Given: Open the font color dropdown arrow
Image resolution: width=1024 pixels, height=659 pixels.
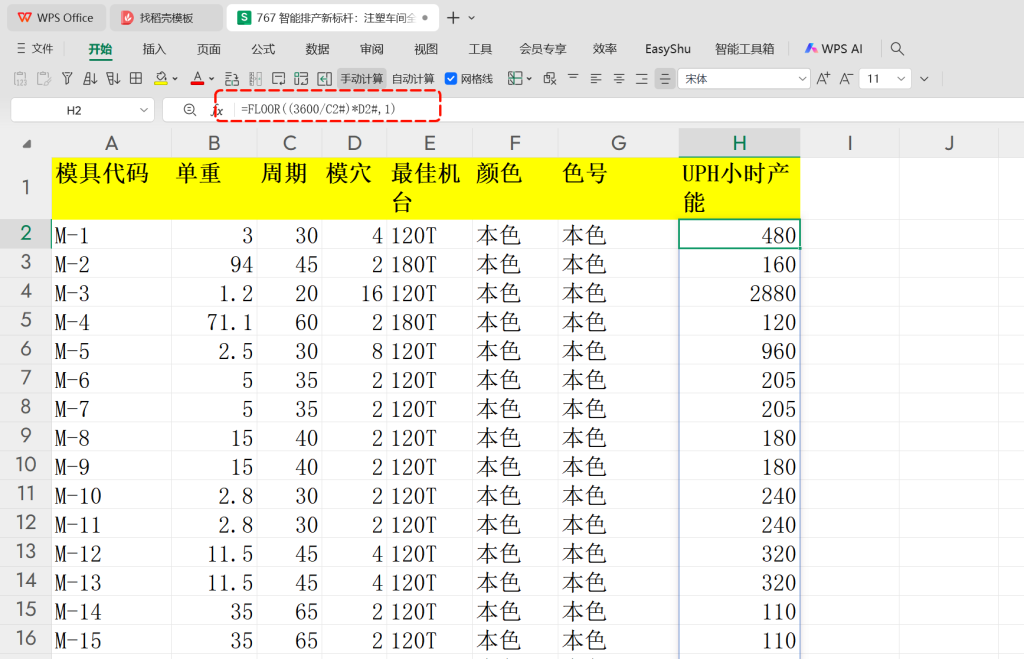Looking at the screenshot, I should click(212, 79).
